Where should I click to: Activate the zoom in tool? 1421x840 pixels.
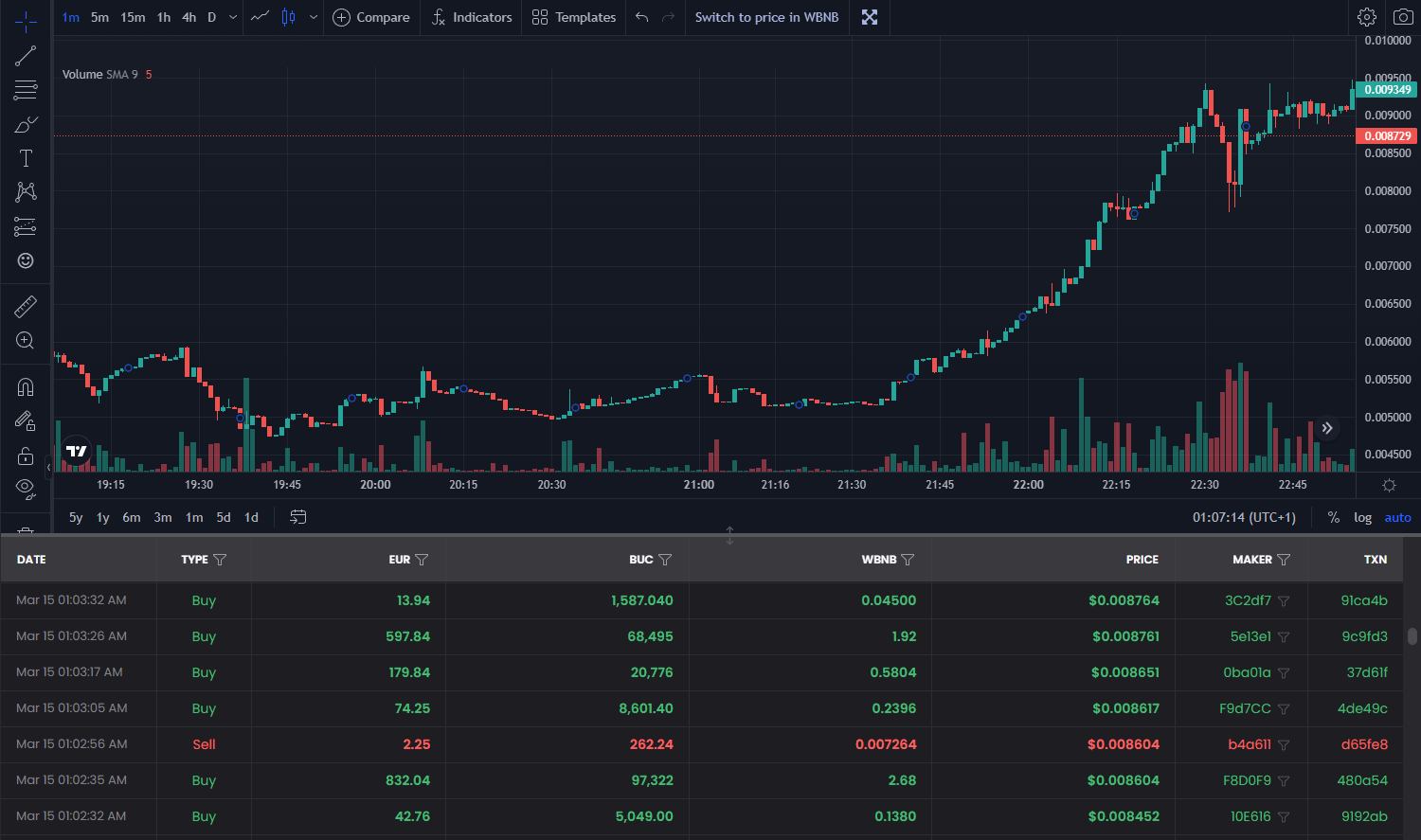[26, 341]
